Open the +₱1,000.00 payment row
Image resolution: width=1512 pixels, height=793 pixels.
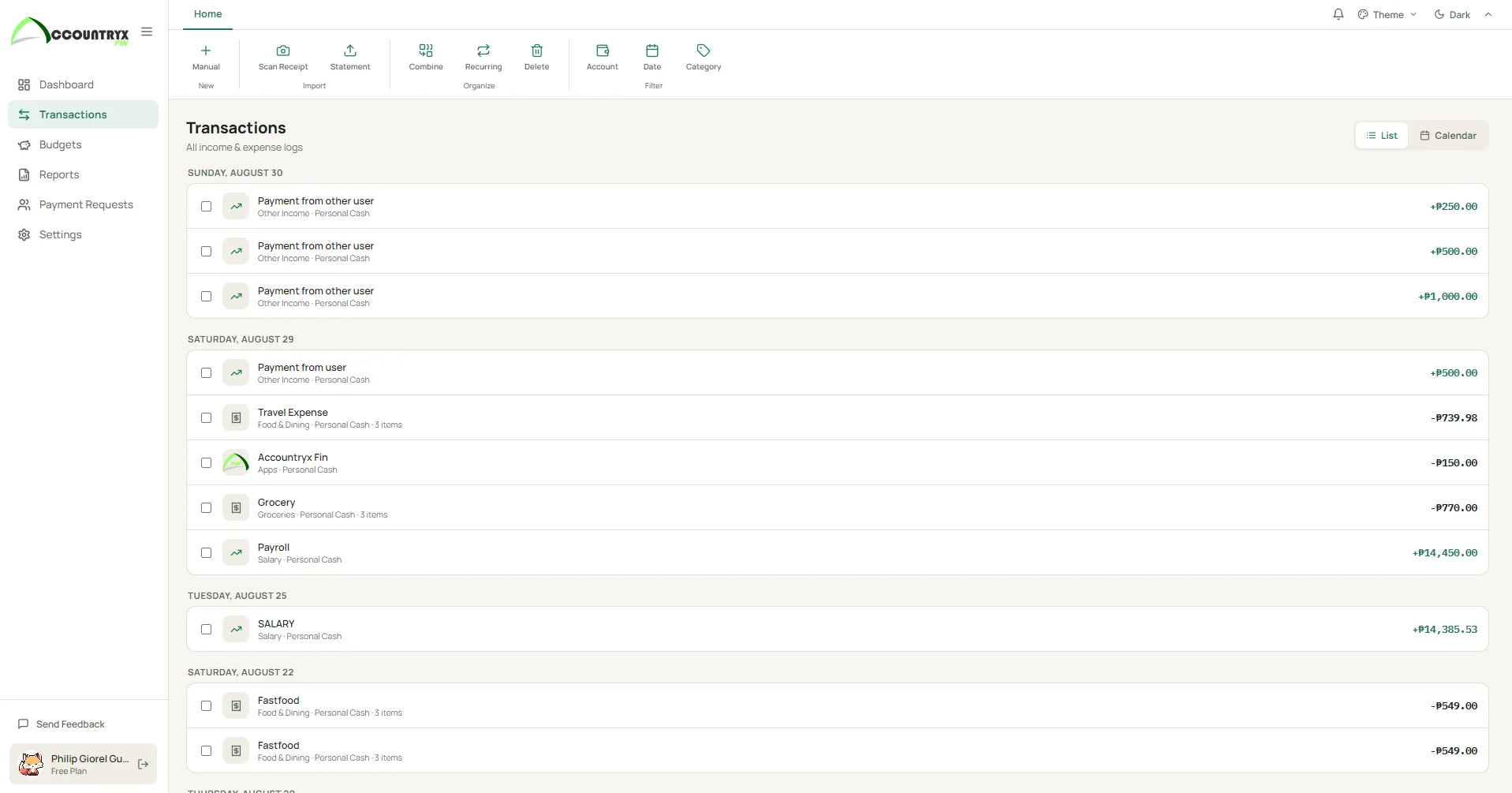[x=838, y=296]
